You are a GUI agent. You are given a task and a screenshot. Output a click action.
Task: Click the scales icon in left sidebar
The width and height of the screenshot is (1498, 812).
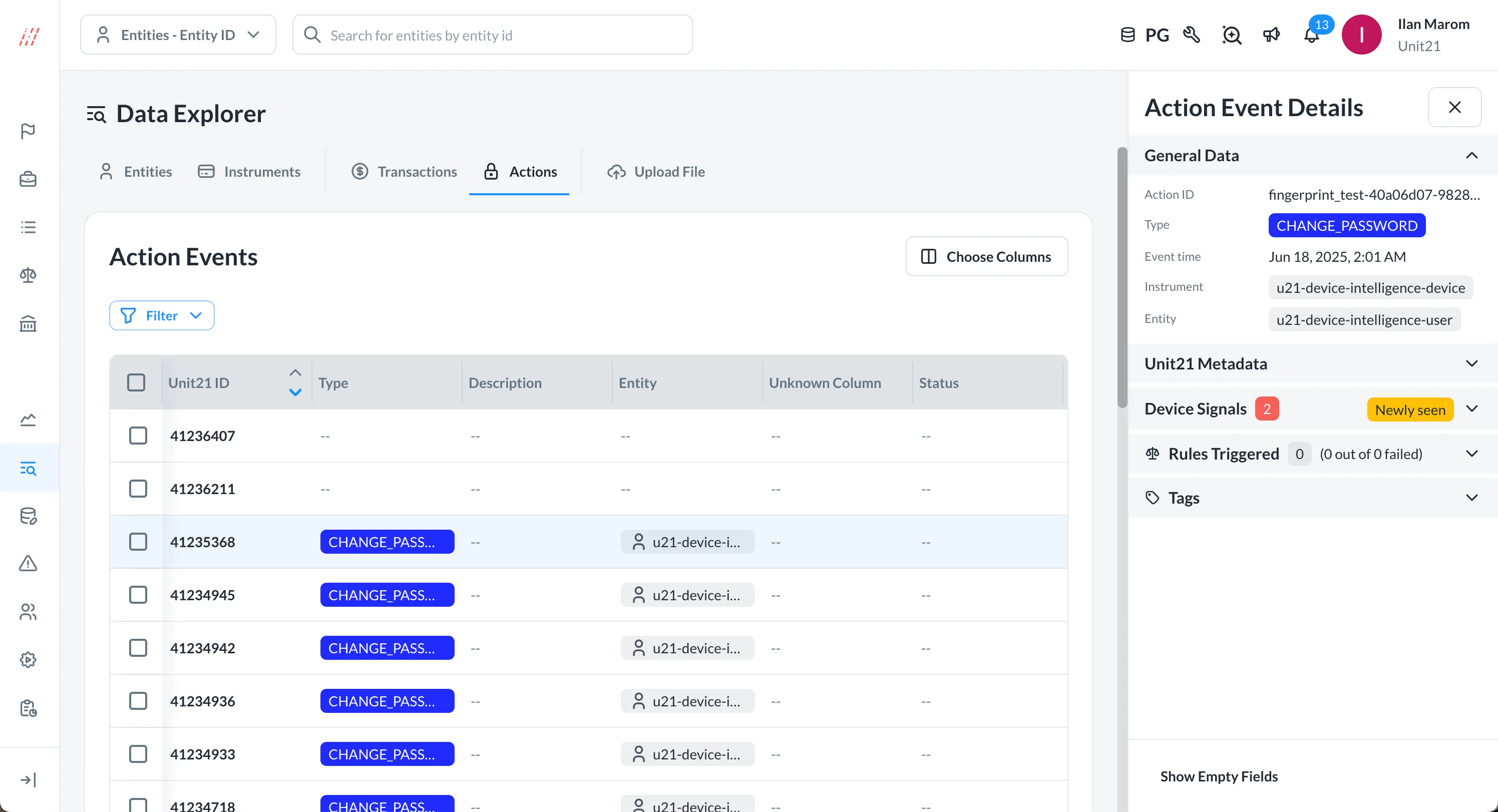[28, 275]
